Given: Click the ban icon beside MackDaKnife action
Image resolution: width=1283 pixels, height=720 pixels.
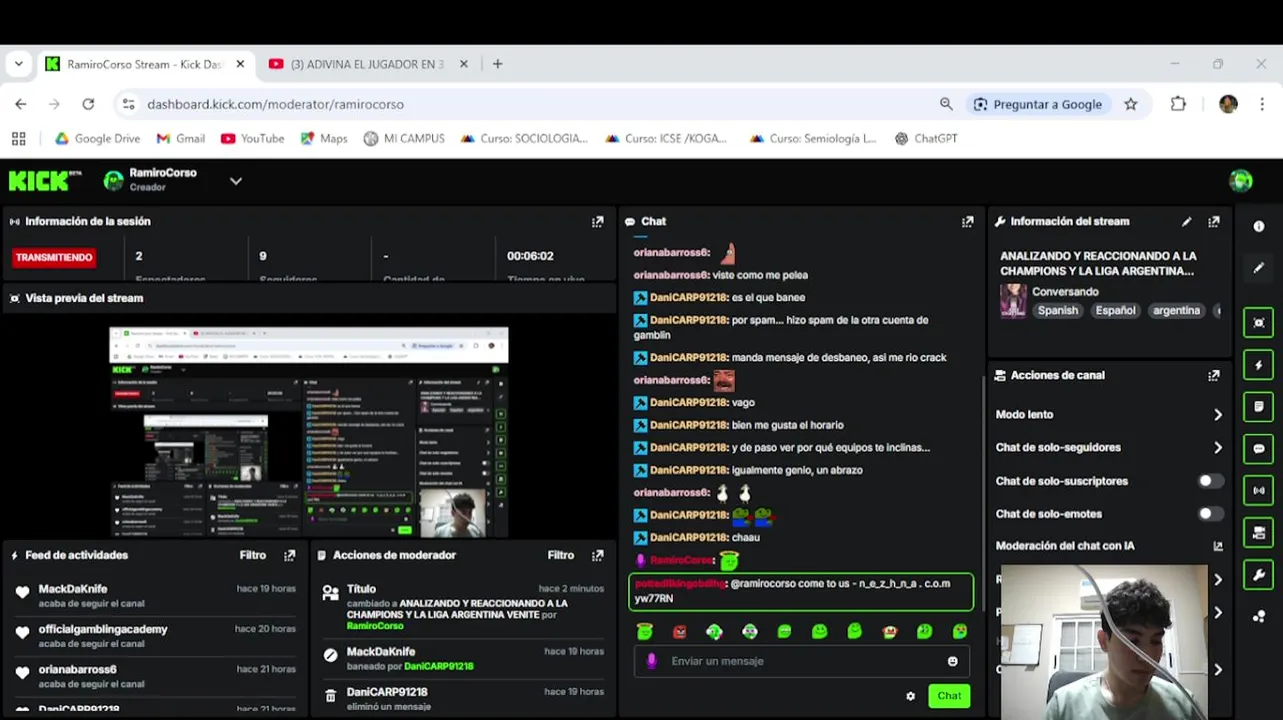Looking at the screenshot, I should point(330,656).
